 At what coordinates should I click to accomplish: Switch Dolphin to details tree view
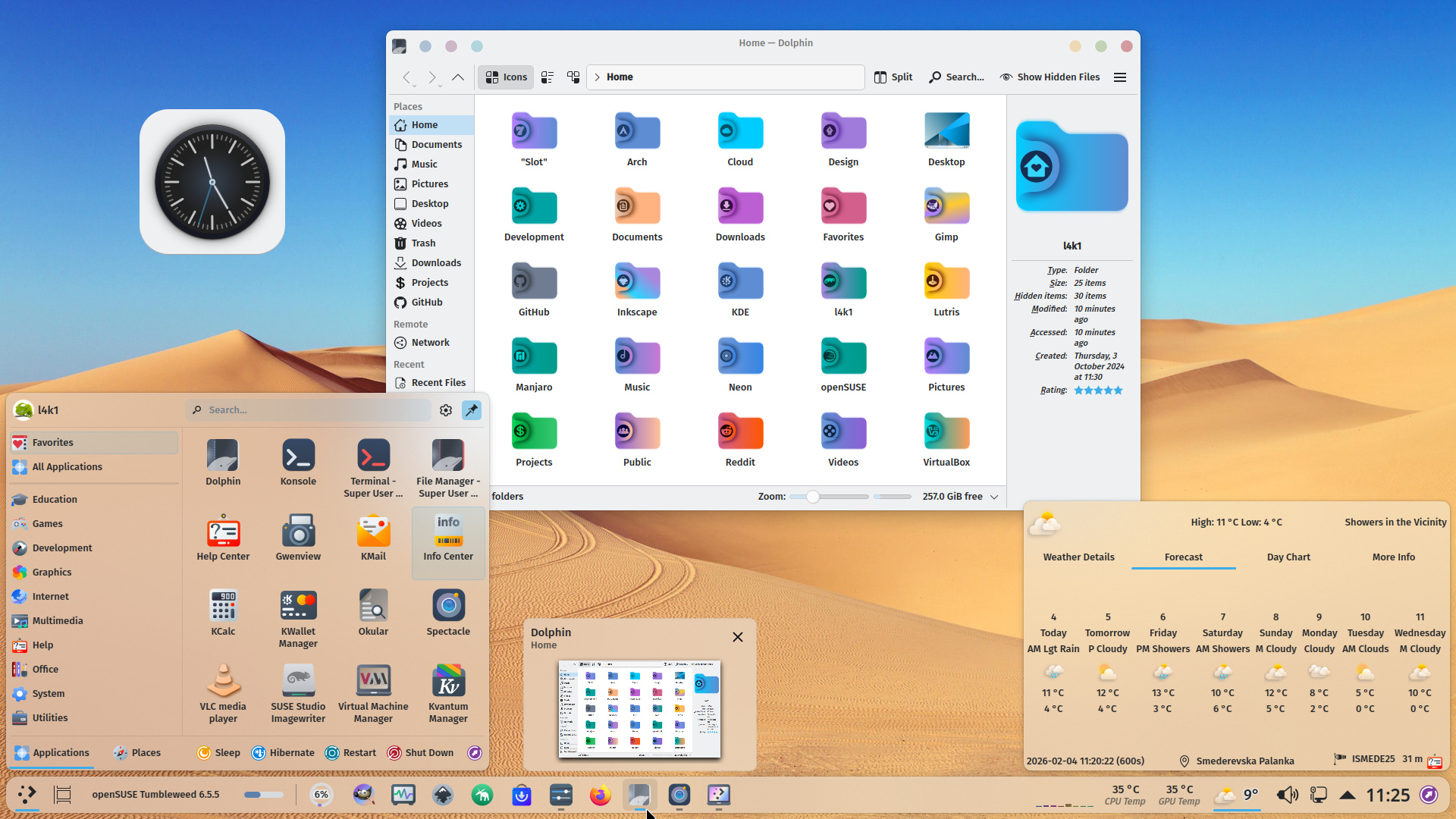pyautogui.click(x=573, y=77)
